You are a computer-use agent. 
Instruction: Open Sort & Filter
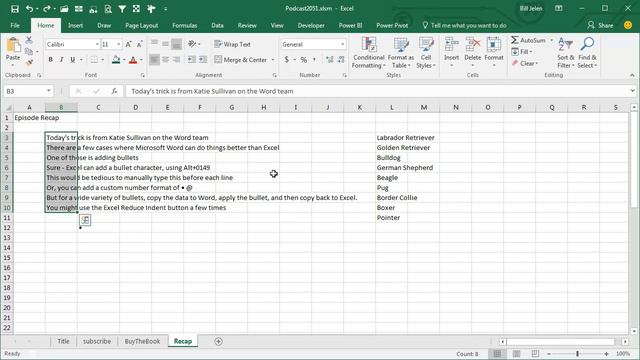[565, 53]
